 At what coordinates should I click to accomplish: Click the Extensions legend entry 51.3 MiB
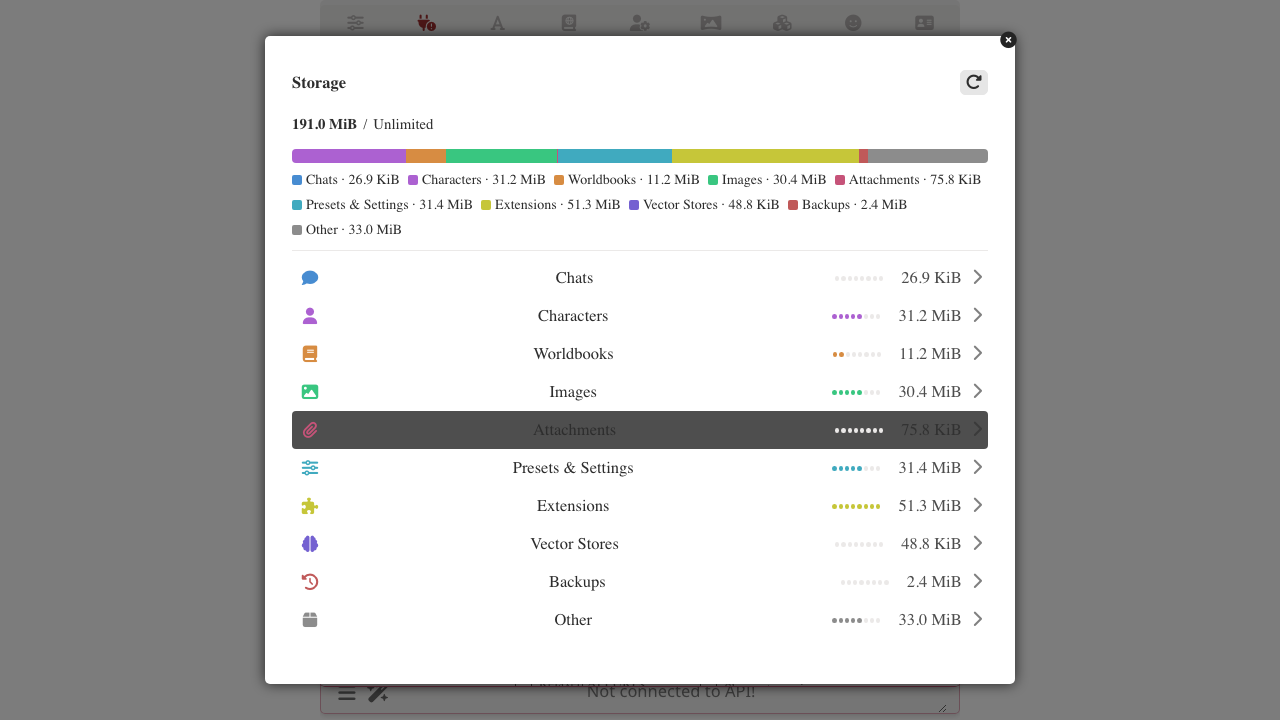(551, 205)
